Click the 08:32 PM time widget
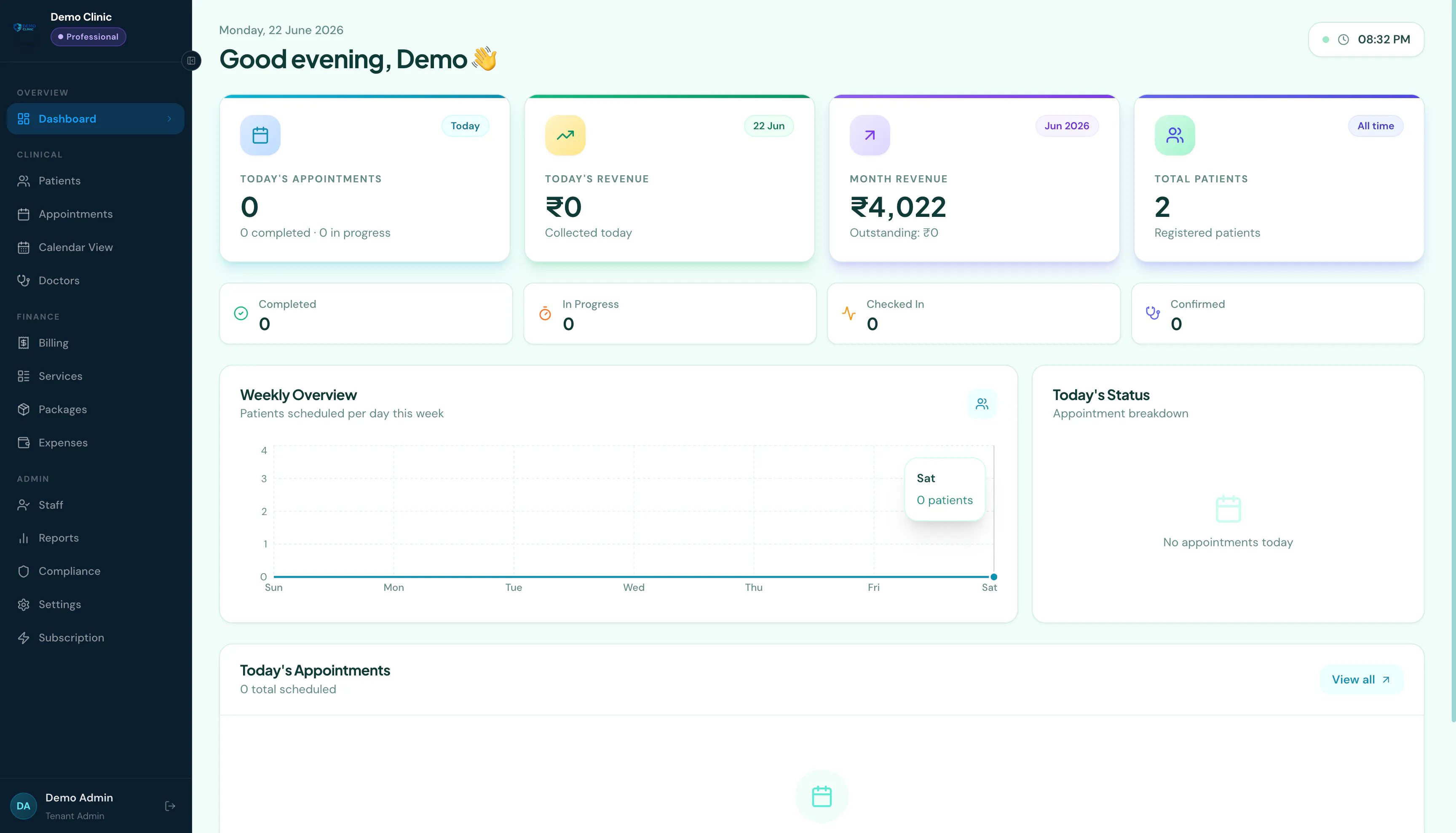Image resolution: width=1456 pixels, height=833 pixels. click(x=1366, y=40)
